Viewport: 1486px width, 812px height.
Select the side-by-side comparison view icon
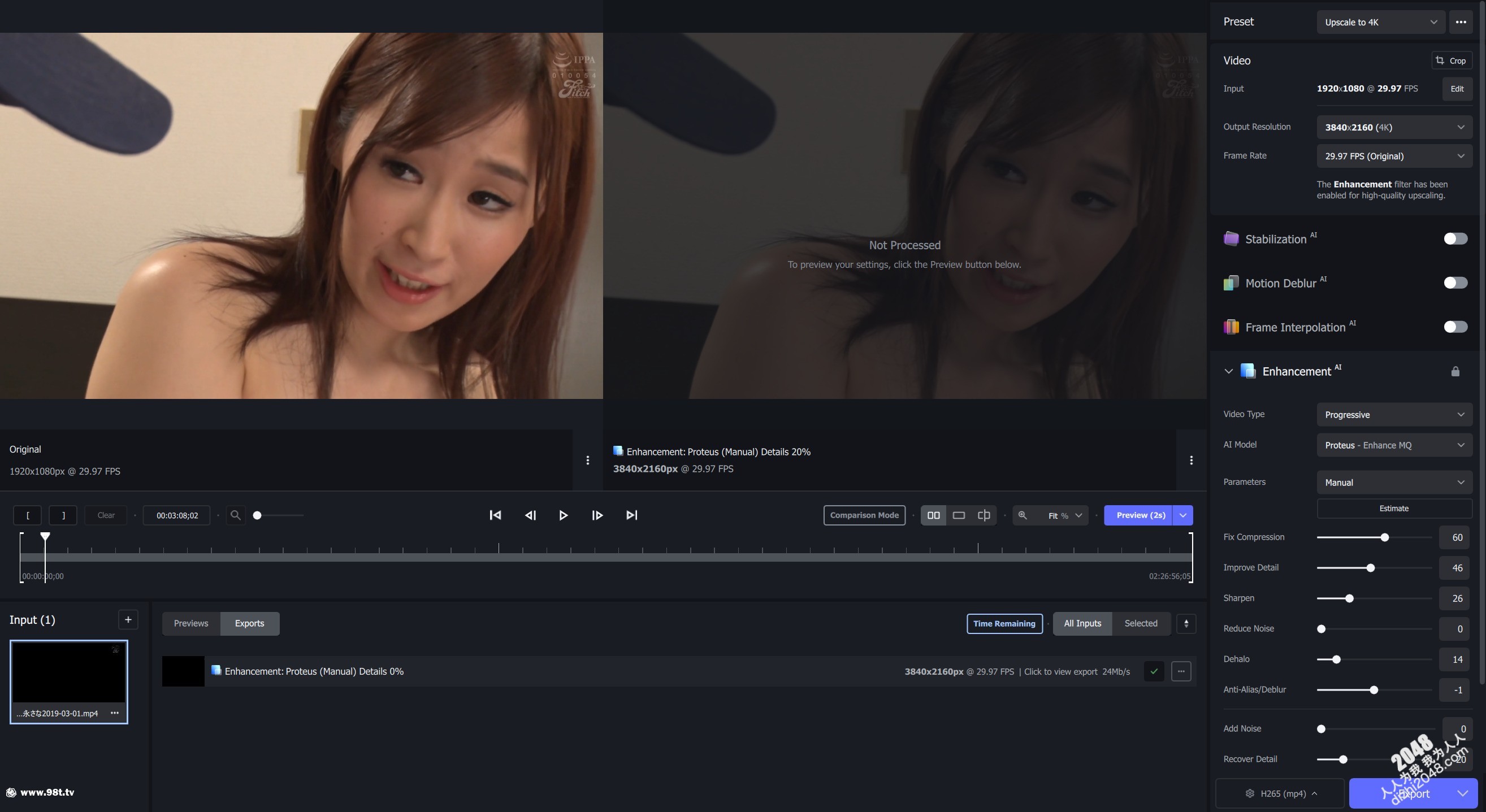(x=933, y=515)
